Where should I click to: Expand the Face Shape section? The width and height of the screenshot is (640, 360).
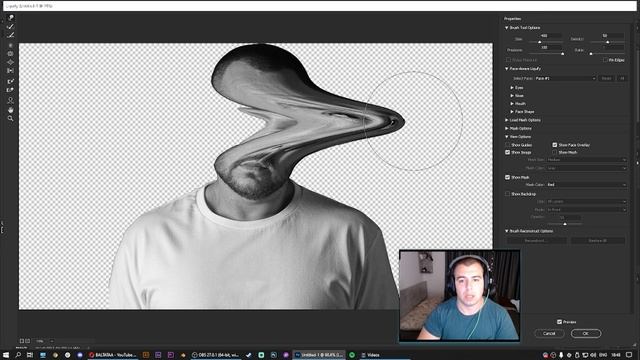[512, 111]
